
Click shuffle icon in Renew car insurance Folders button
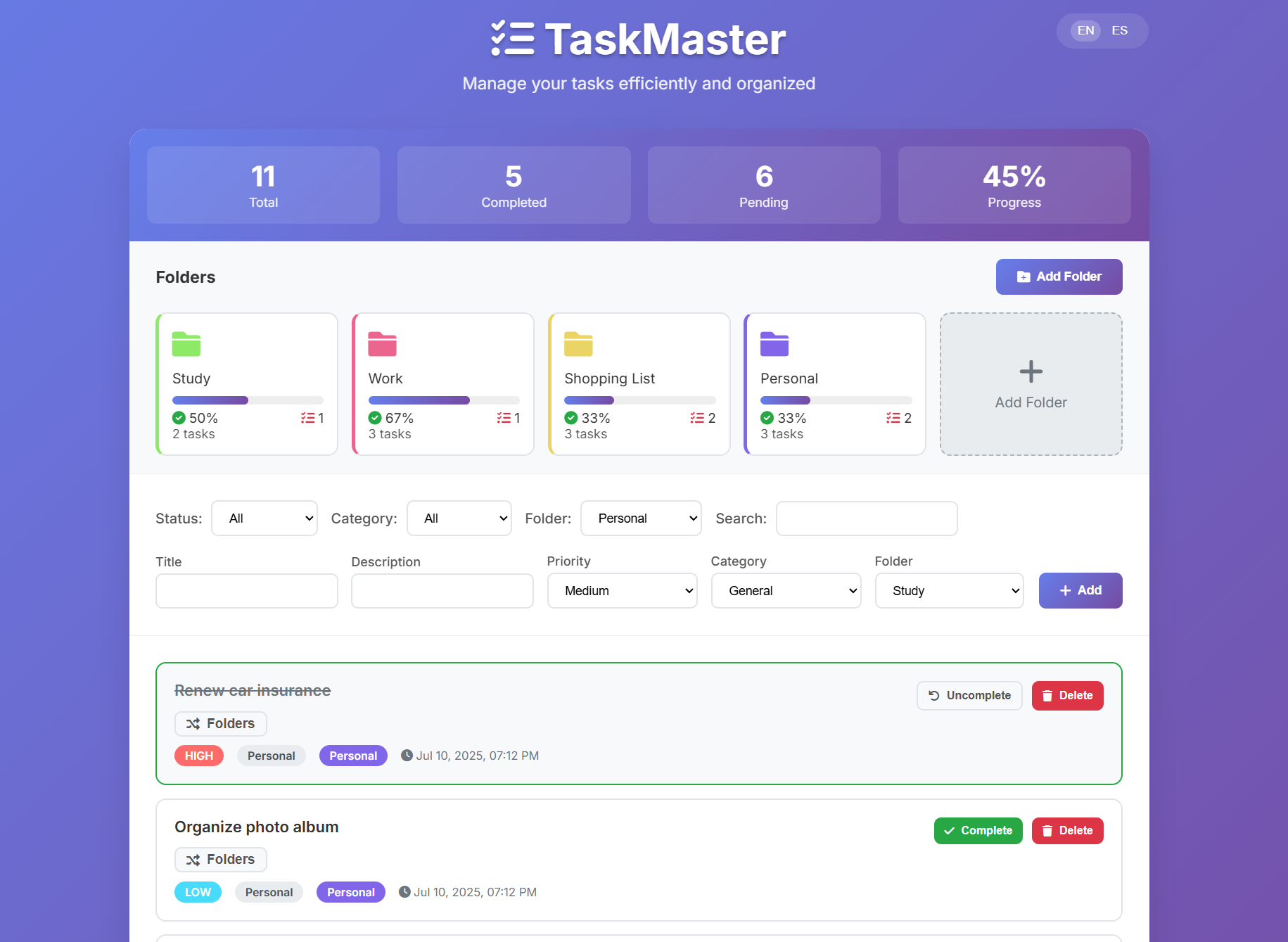point(193,724)
